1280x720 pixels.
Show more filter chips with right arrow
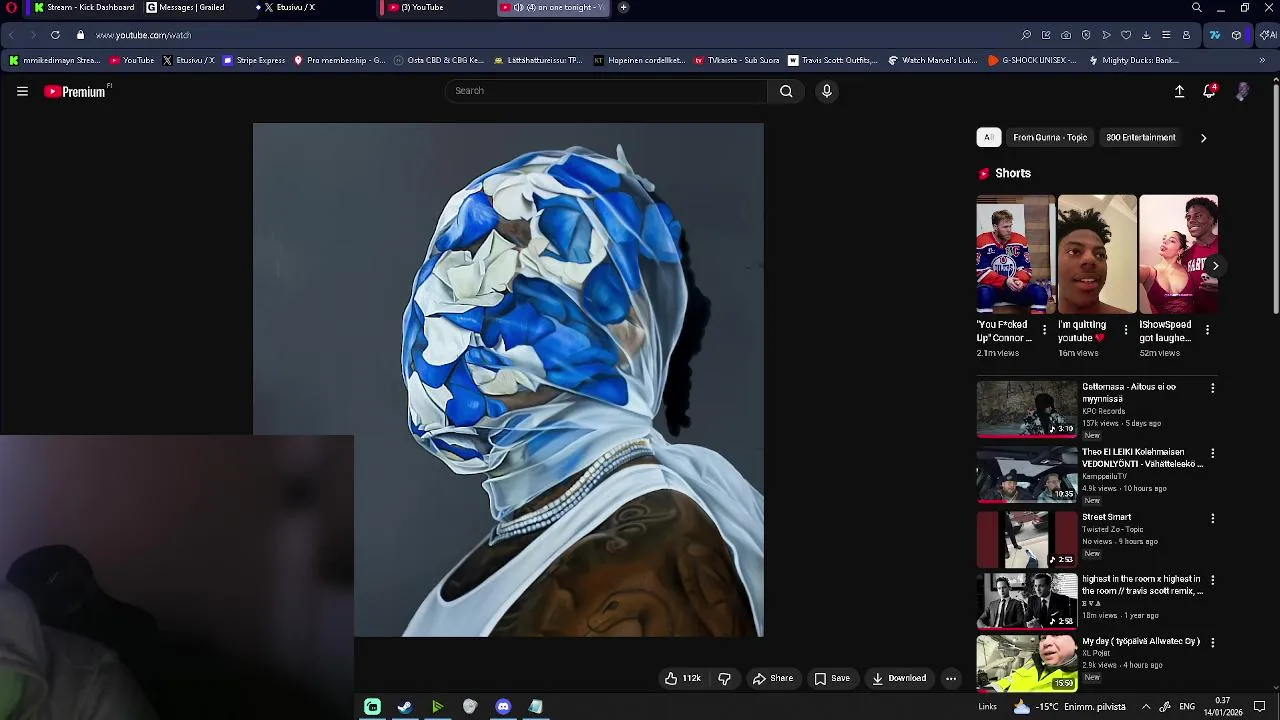pyautogui.click(x=1203, y=137)
